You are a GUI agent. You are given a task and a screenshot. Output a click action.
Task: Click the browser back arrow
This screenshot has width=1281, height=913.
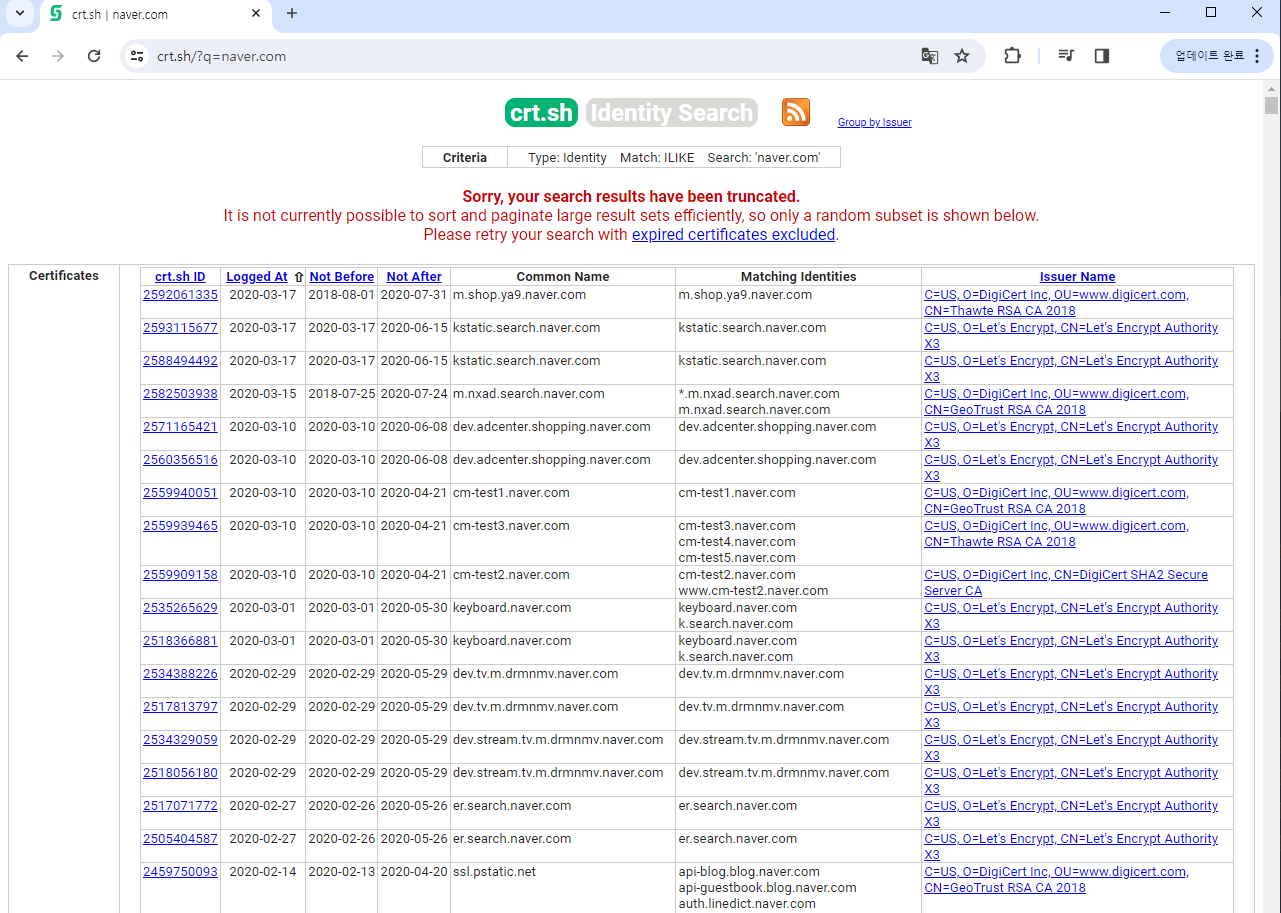pos(22,56)
